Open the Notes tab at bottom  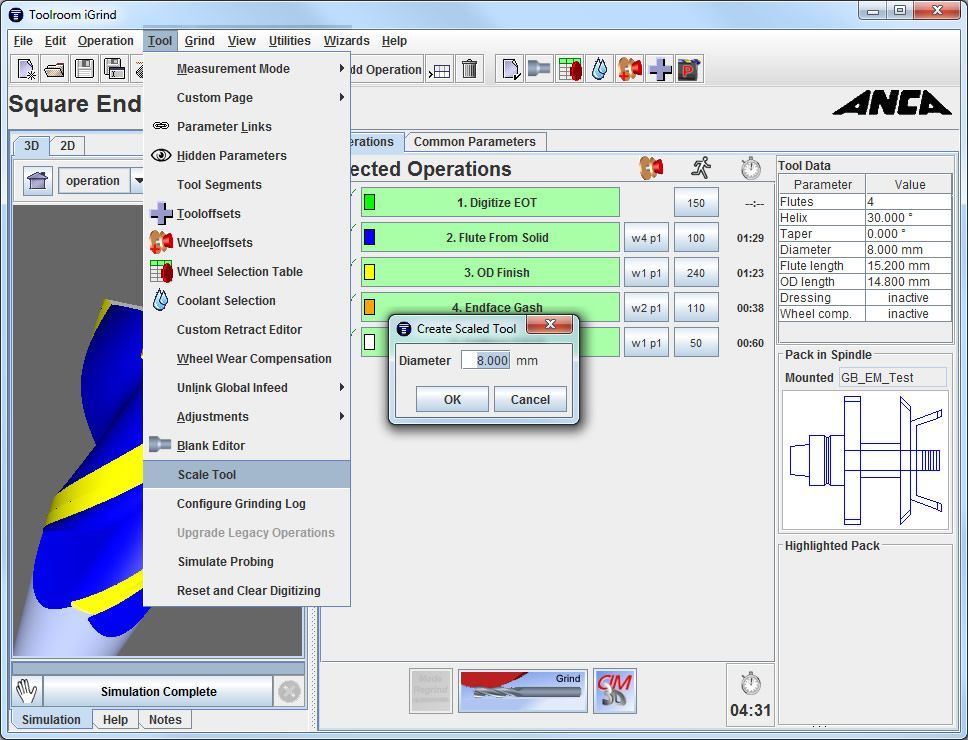[x=165, y=720]
